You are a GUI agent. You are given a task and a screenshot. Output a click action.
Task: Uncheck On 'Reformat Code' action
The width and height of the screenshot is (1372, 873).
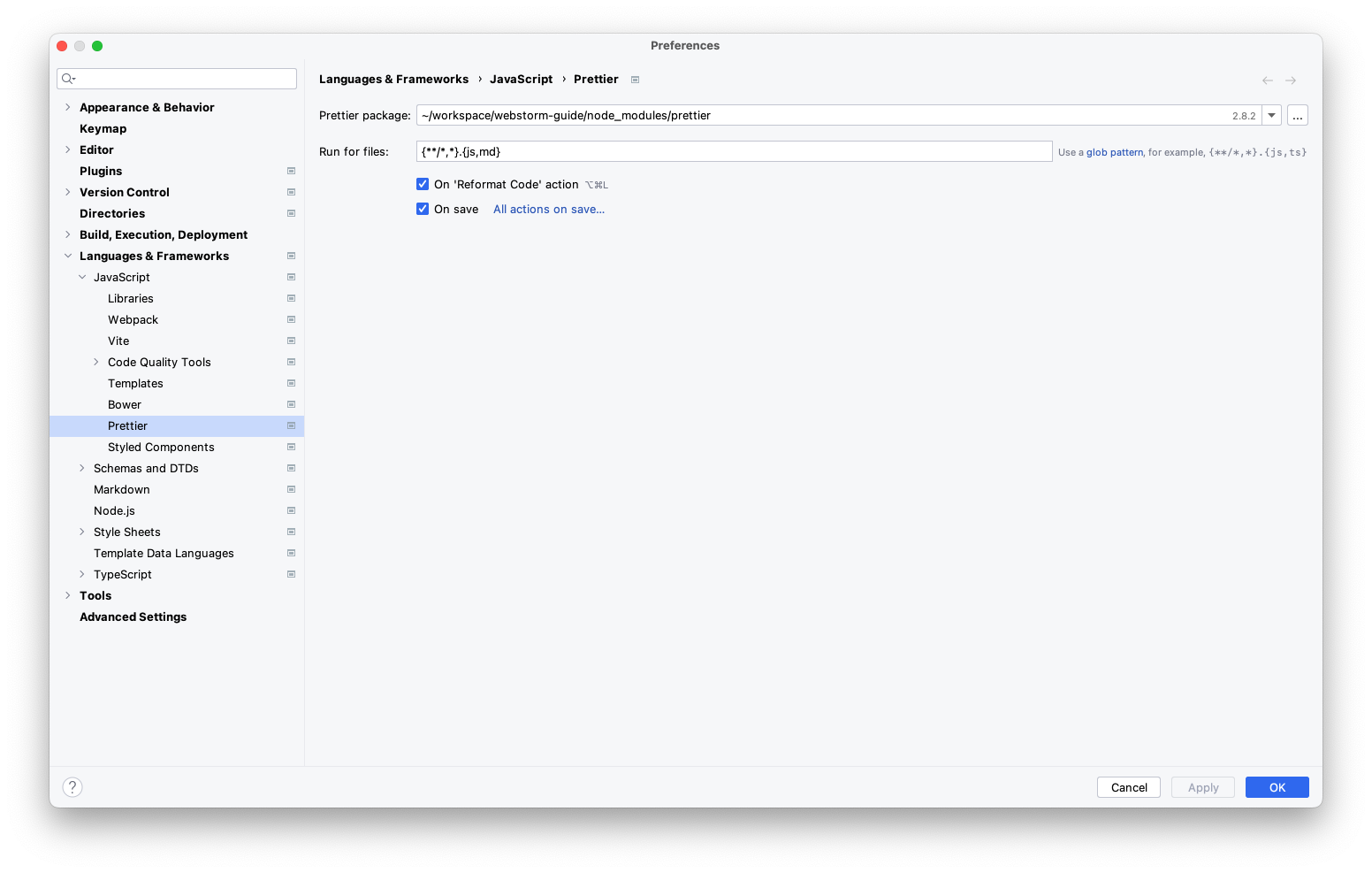[x=423, y=184]
